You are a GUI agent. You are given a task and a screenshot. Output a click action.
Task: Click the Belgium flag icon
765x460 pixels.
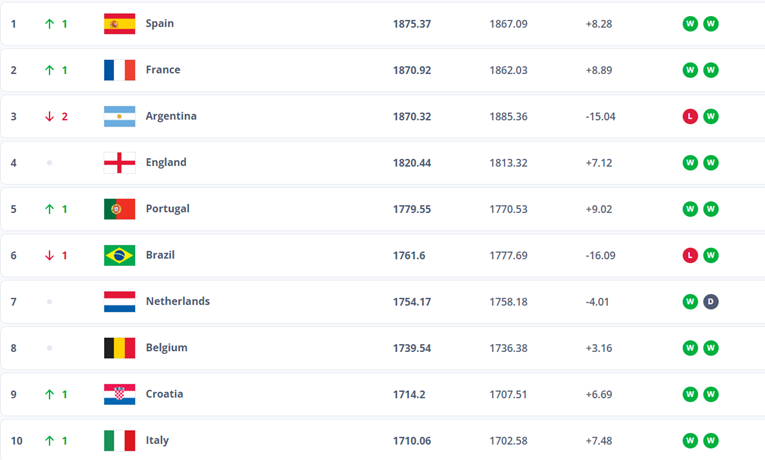[x=119, y=348]
